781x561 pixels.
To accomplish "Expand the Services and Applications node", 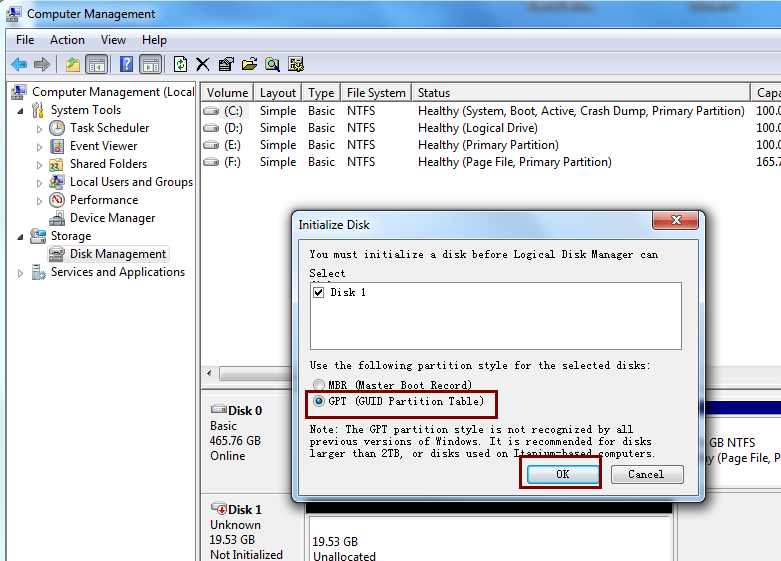I will pos(21,272).
